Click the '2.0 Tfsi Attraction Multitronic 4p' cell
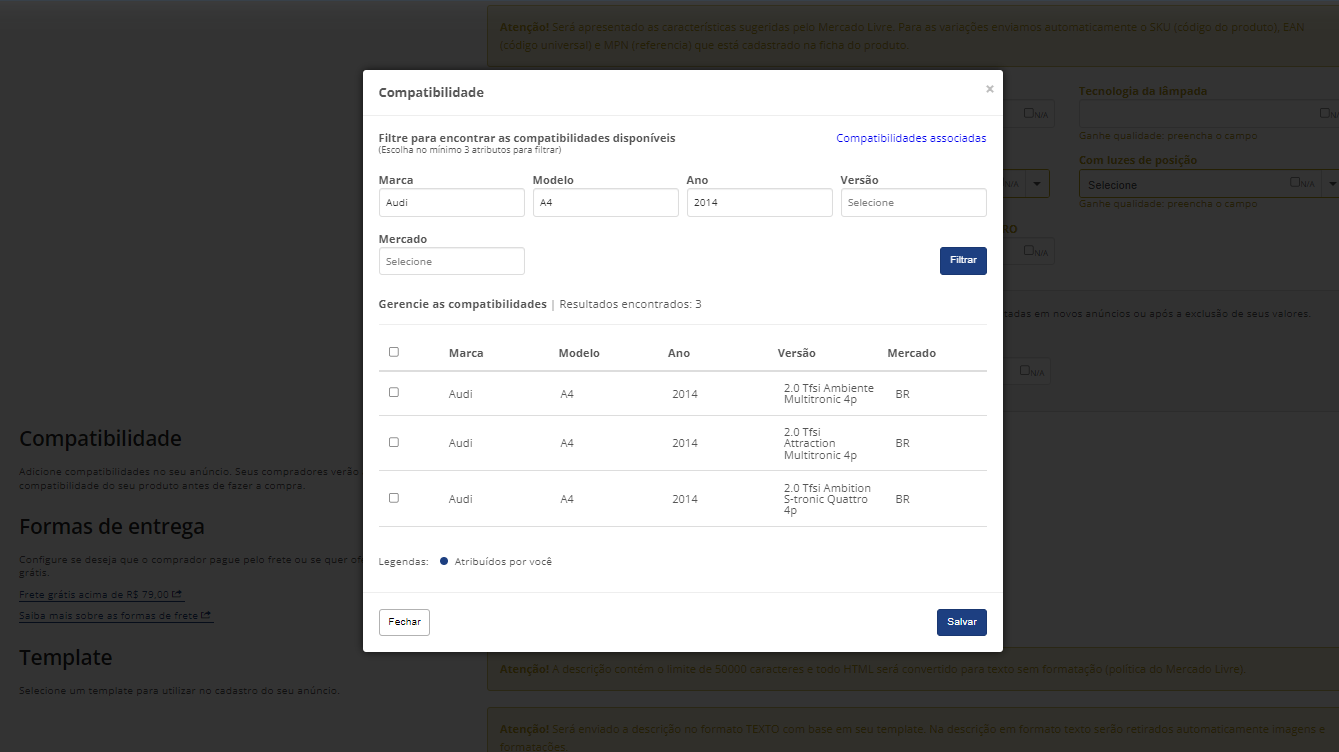 click(x=820, y=443)
